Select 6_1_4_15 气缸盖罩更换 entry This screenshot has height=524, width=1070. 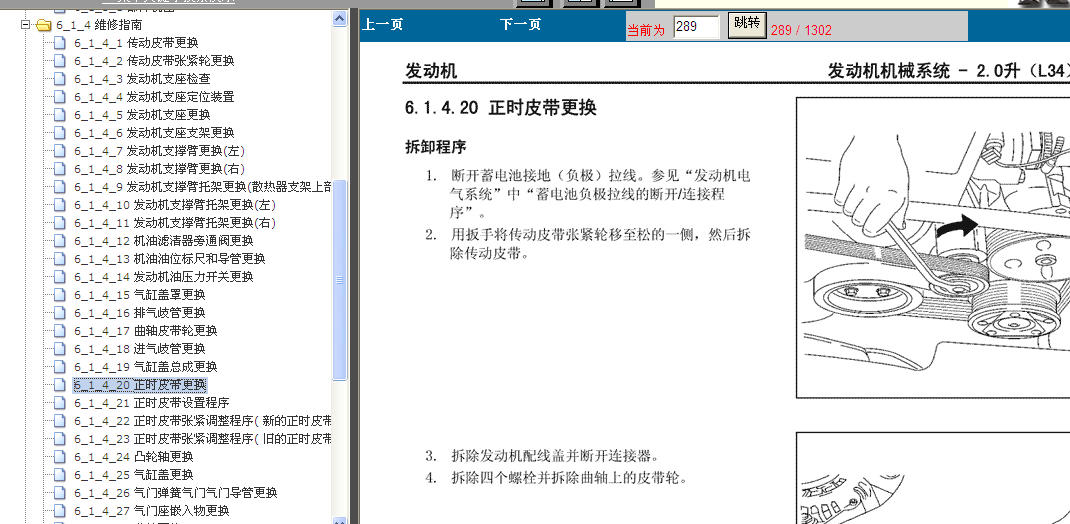[x=140, y=295]
